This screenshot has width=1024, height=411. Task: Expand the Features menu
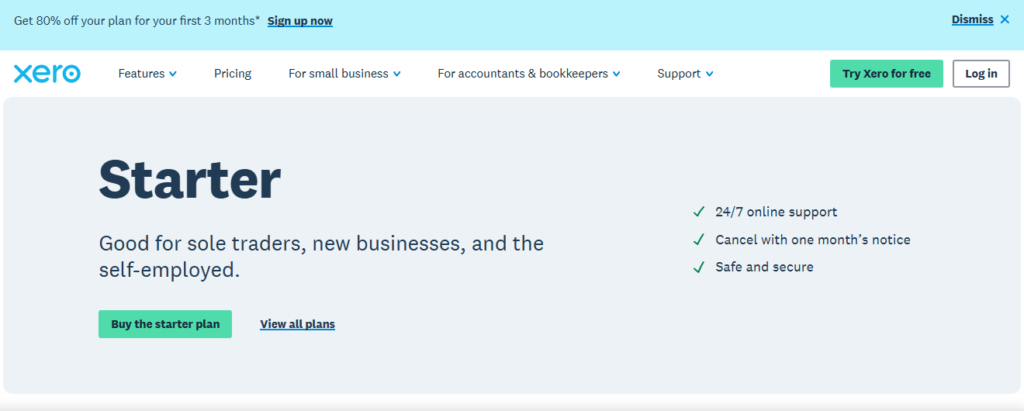click(147, 74)
